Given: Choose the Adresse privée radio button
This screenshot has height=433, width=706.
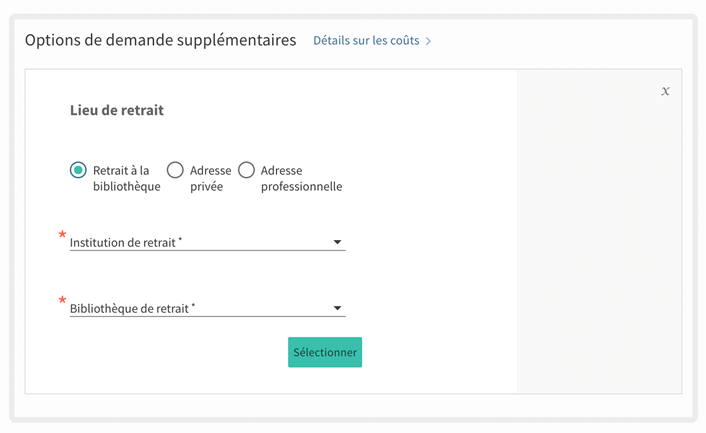Looking at the screenshot, I should click(x=175, y=170).
